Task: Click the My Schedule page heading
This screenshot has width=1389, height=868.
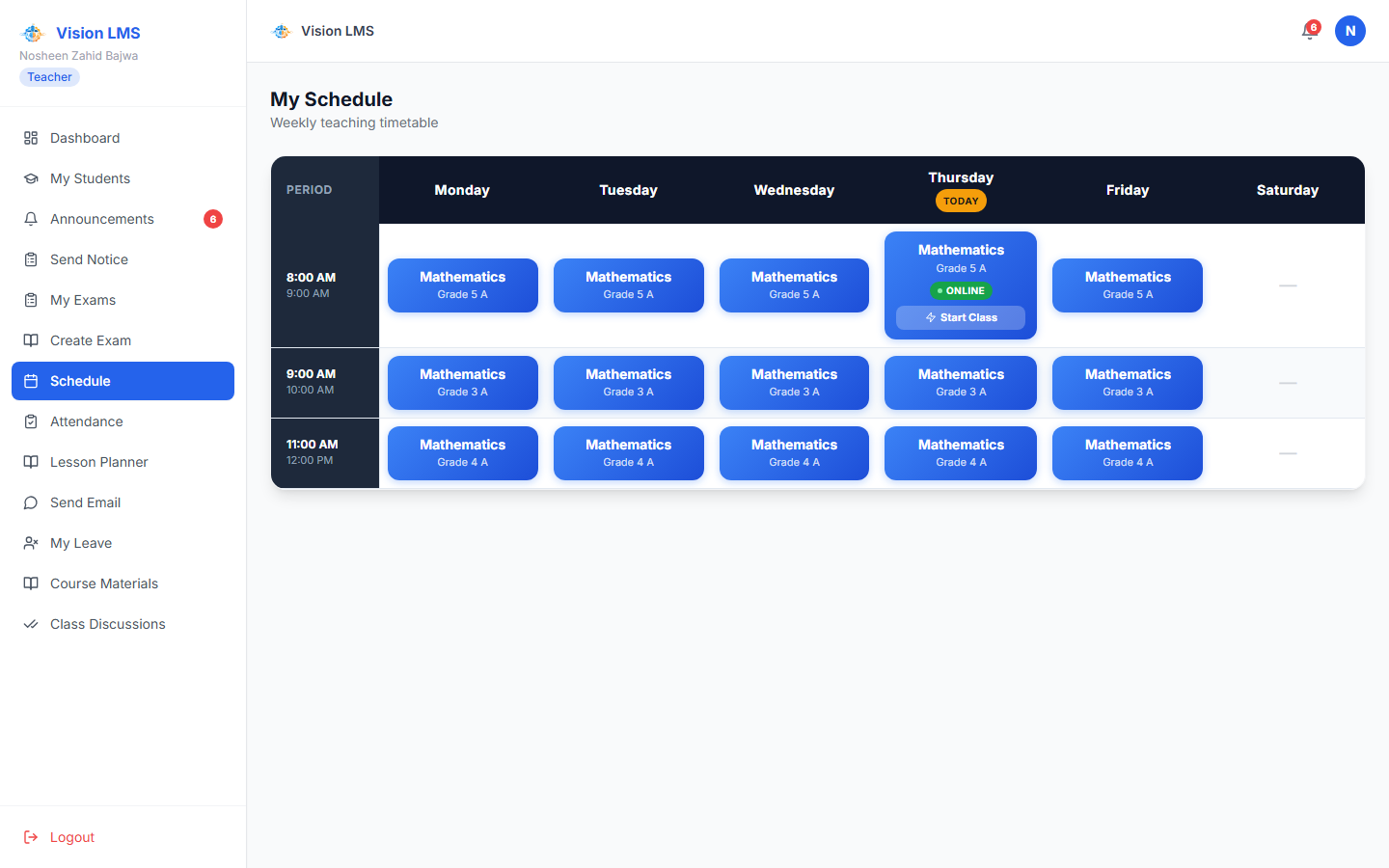Action: pos(331,99)
